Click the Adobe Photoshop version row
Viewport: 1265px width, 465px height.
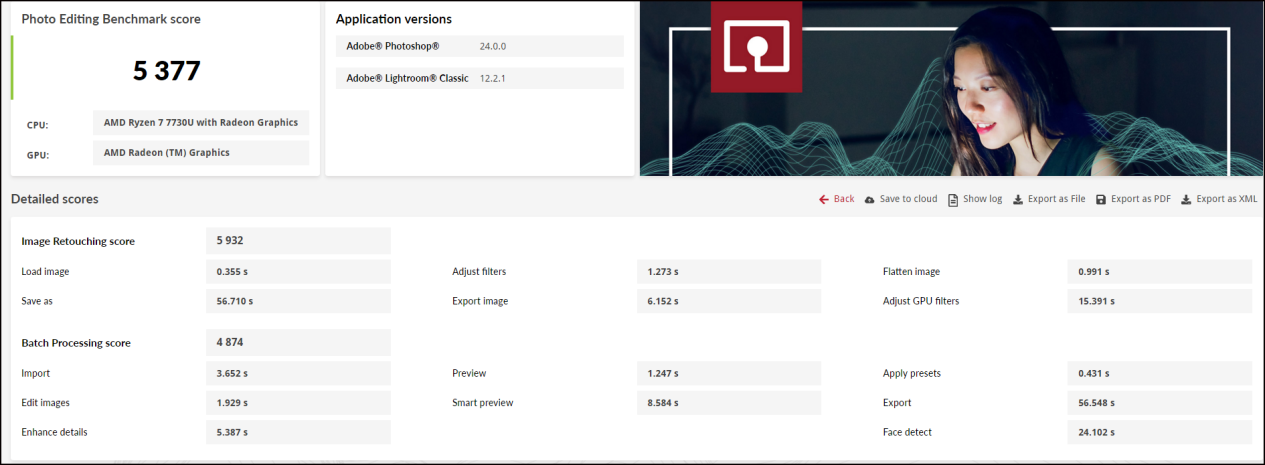coord(479,47)
